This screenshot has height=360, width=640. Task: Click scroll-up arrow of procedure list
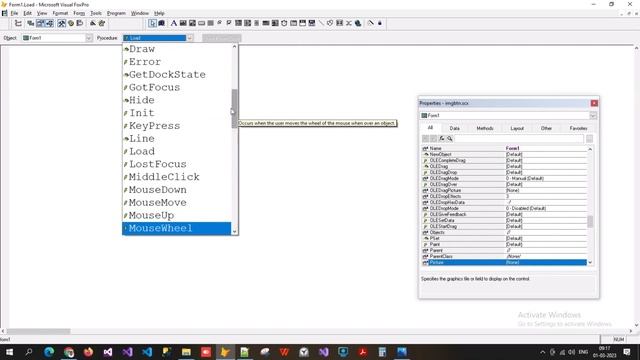tap(234, 47)
